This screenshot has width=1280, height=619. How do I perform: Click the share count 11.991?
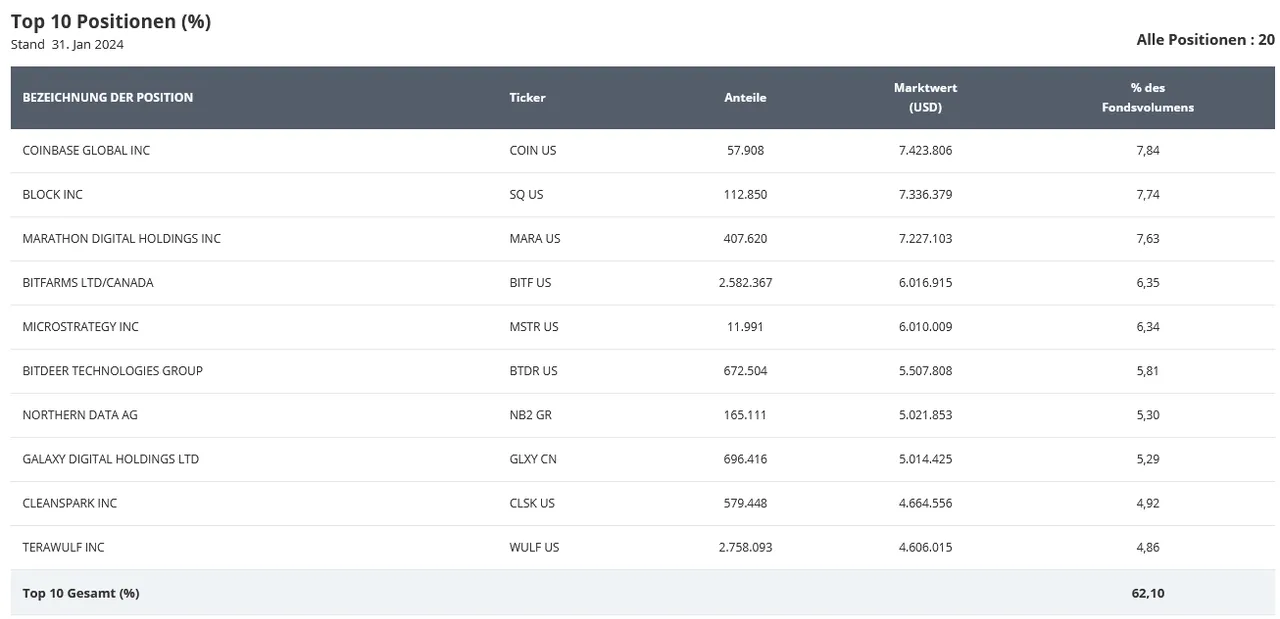click(745, 326)
